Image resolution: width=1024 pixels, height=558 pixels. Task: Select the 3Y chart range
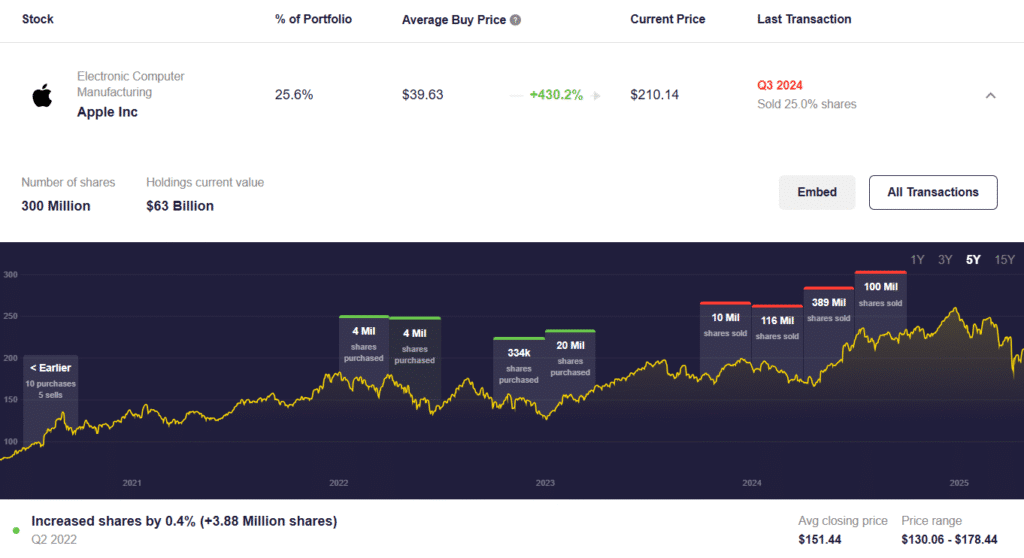(945, 259)
